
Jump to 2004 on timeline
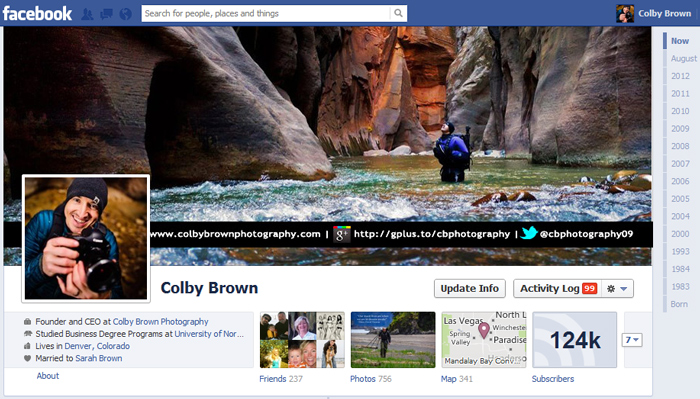680,216
